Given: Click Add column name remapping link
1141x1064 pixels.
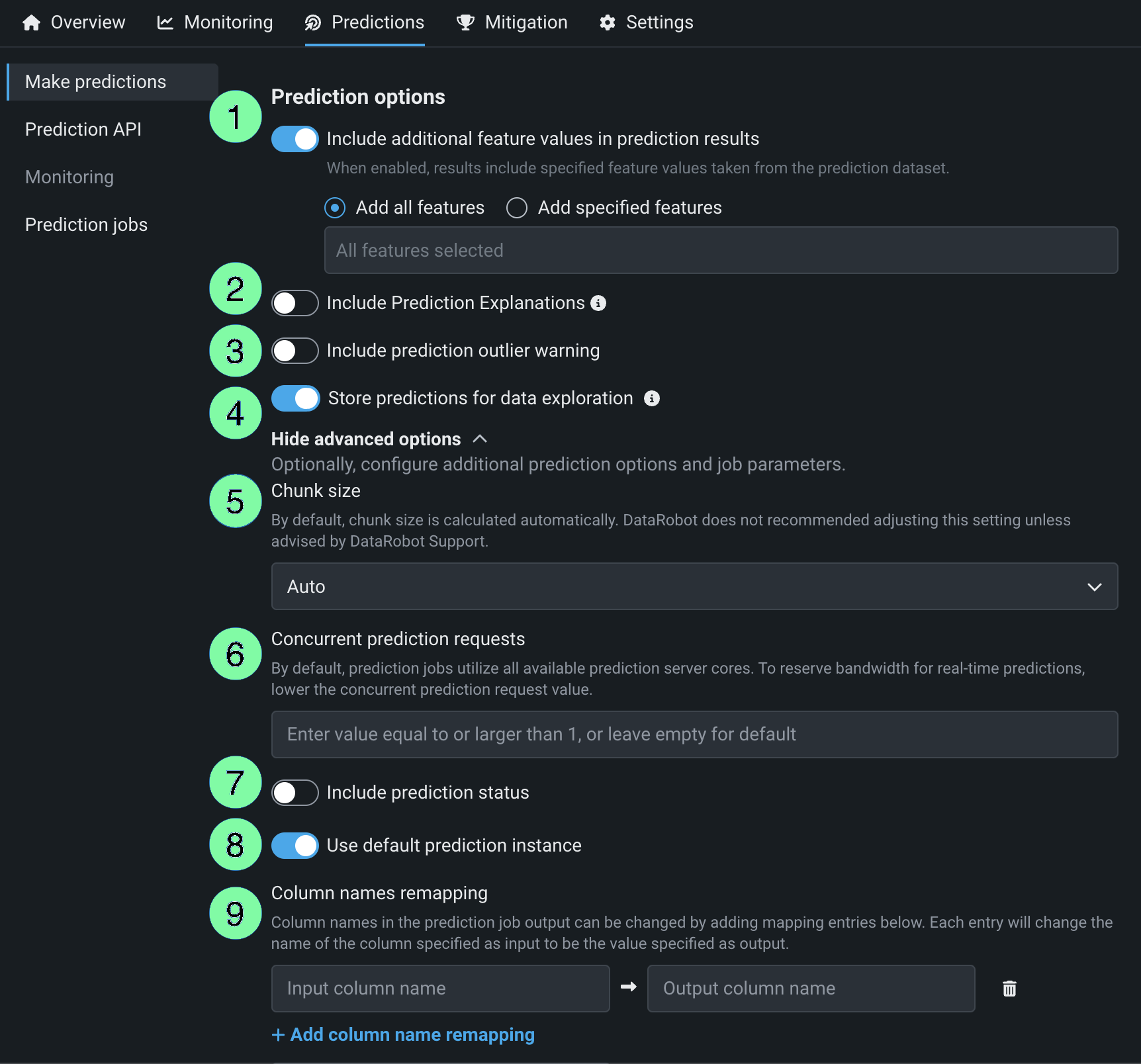Looking at the screenshot, I should 404,1035.
